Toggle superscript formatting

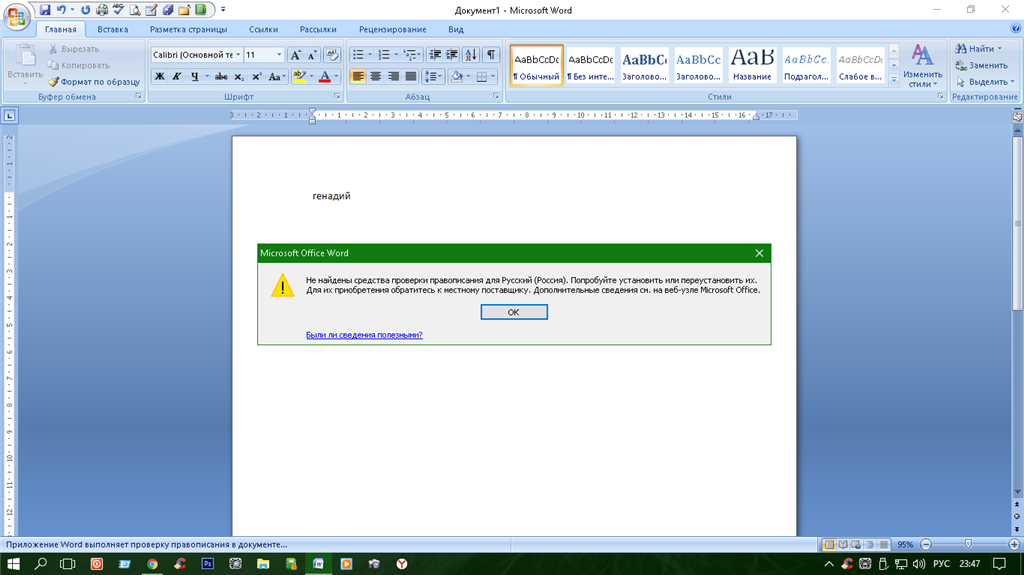(257, 76)
